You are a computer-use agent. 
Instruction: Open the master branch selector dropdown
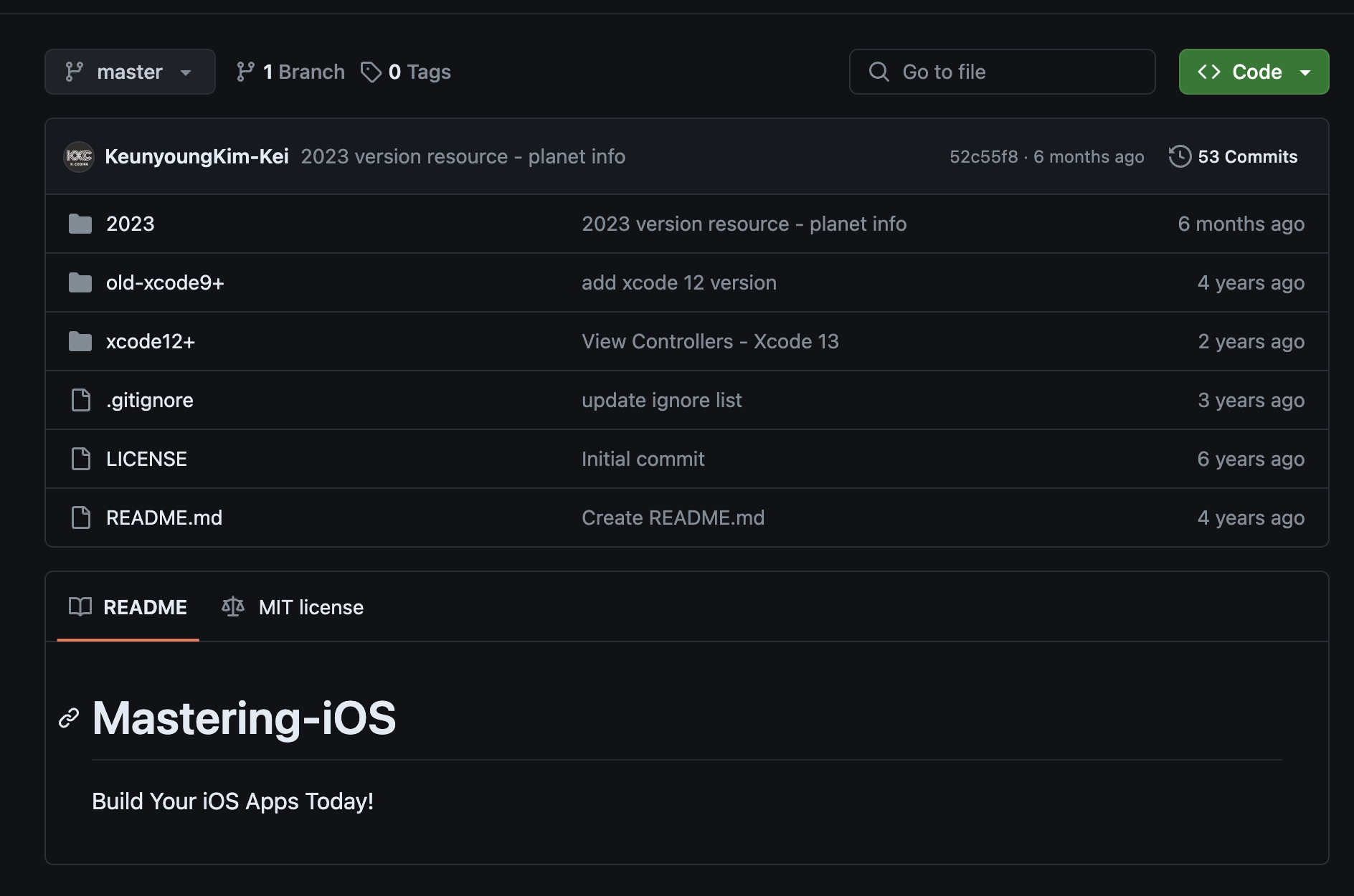(130, 72)
